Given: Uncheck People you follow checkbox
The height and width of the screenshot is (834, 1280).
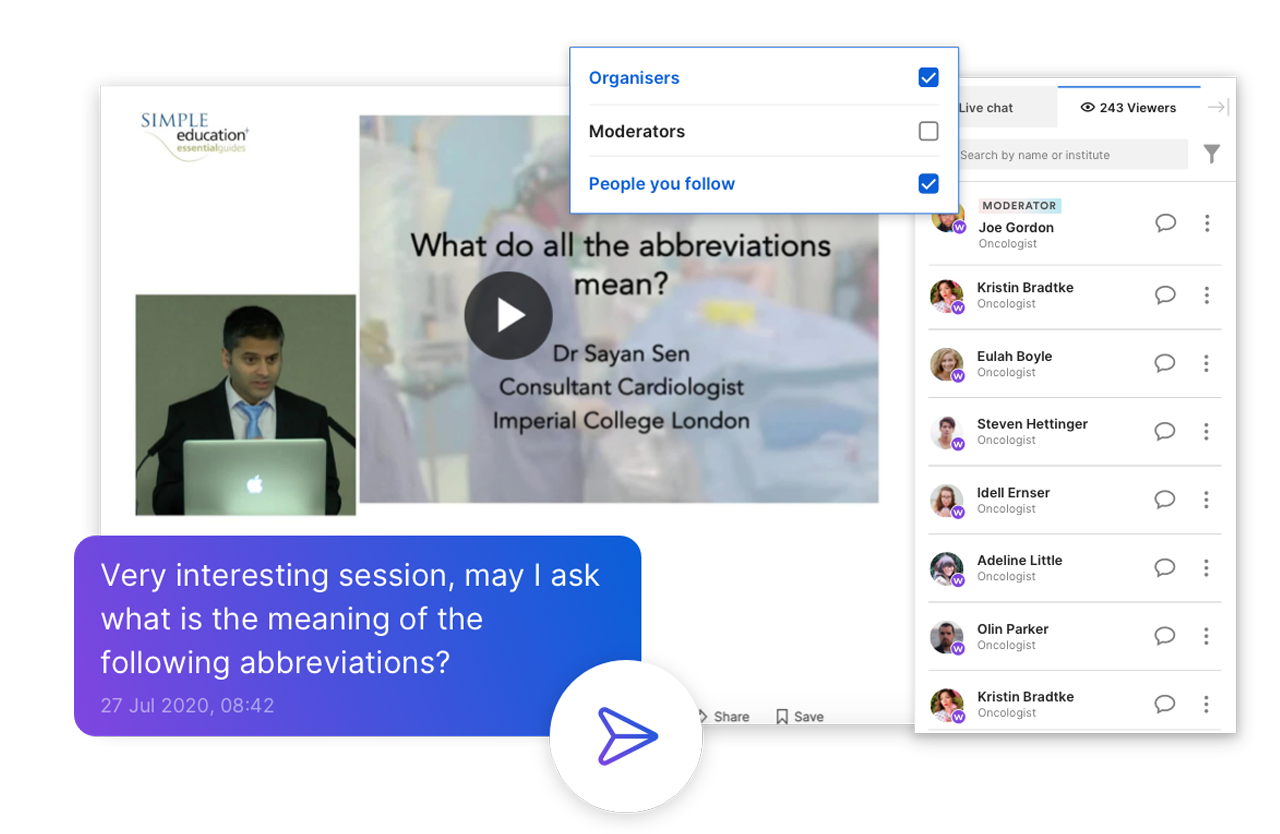Looking at the screenshot, I should 928,184.
